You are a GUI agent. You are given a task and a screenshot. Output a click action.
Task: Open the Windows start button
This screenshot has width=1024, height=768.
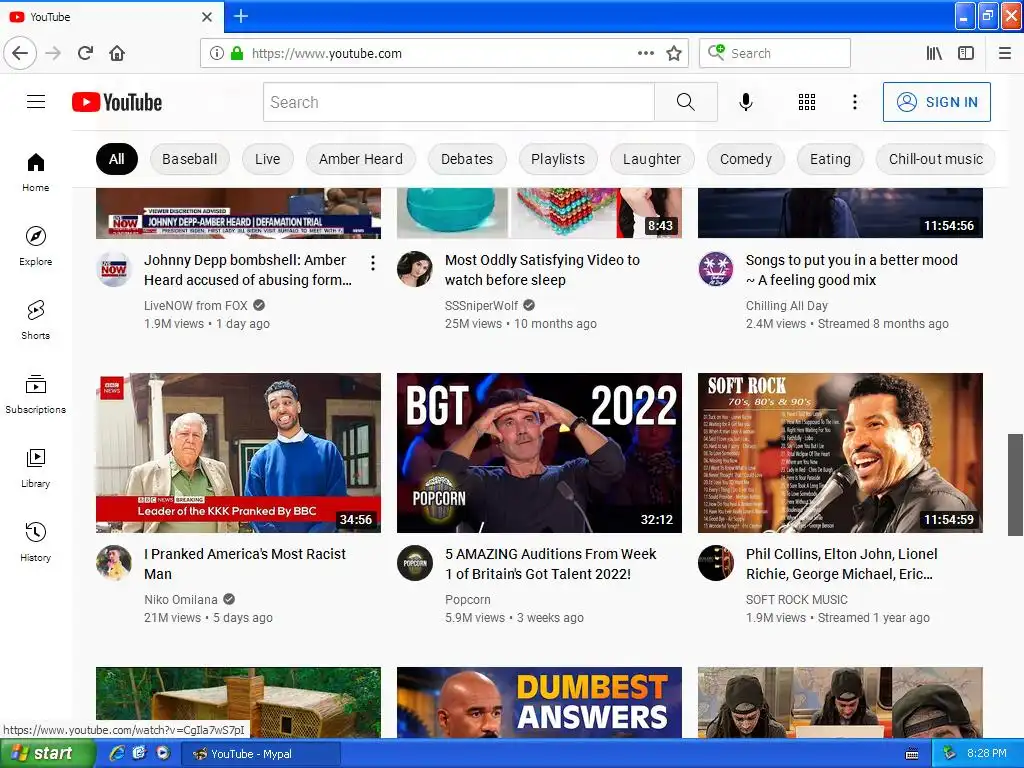coord(47,754)
